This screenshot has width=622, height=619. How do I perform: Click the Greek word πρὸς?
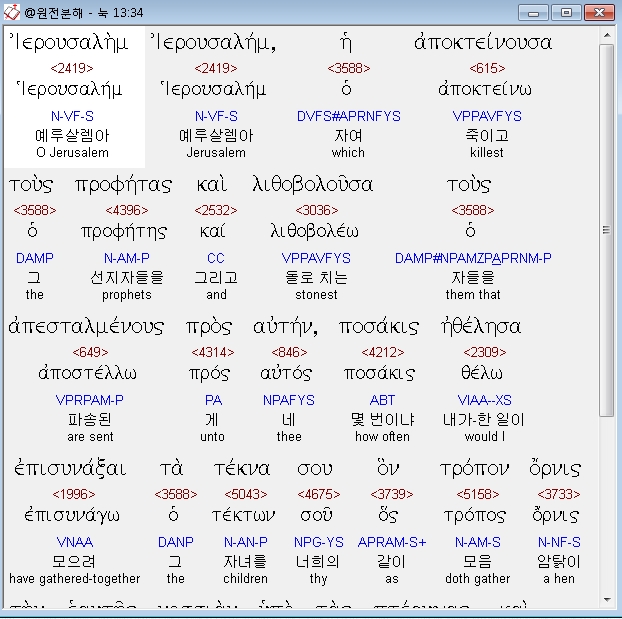click(209, 327)
